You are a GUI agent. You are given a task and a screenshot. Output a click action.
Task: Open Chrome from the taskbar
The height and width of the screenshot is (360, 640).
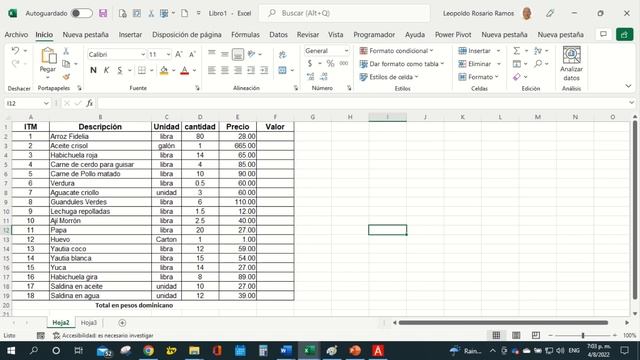149,351
